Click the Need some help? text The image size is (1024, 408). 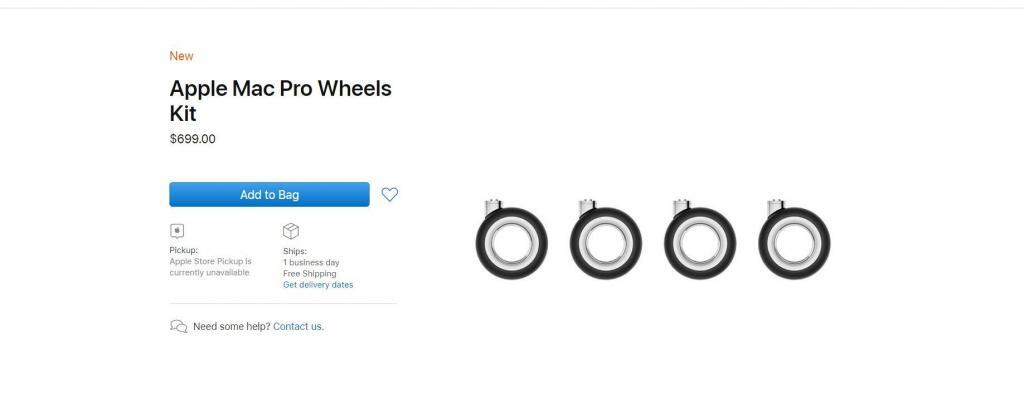(x=231, y=326)
